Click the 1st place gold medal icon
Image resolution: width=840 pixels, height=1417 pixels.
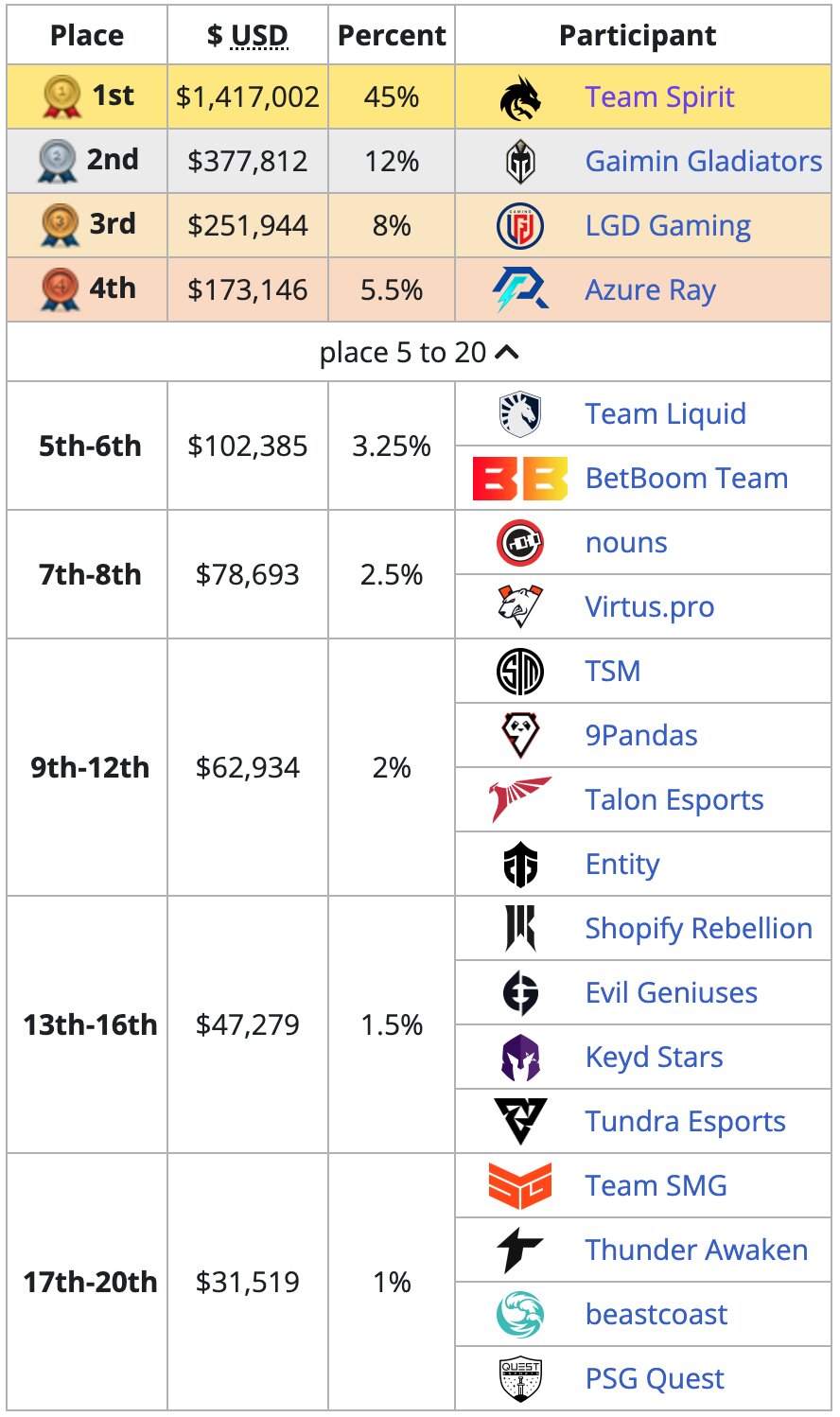[x=62, y=97]
